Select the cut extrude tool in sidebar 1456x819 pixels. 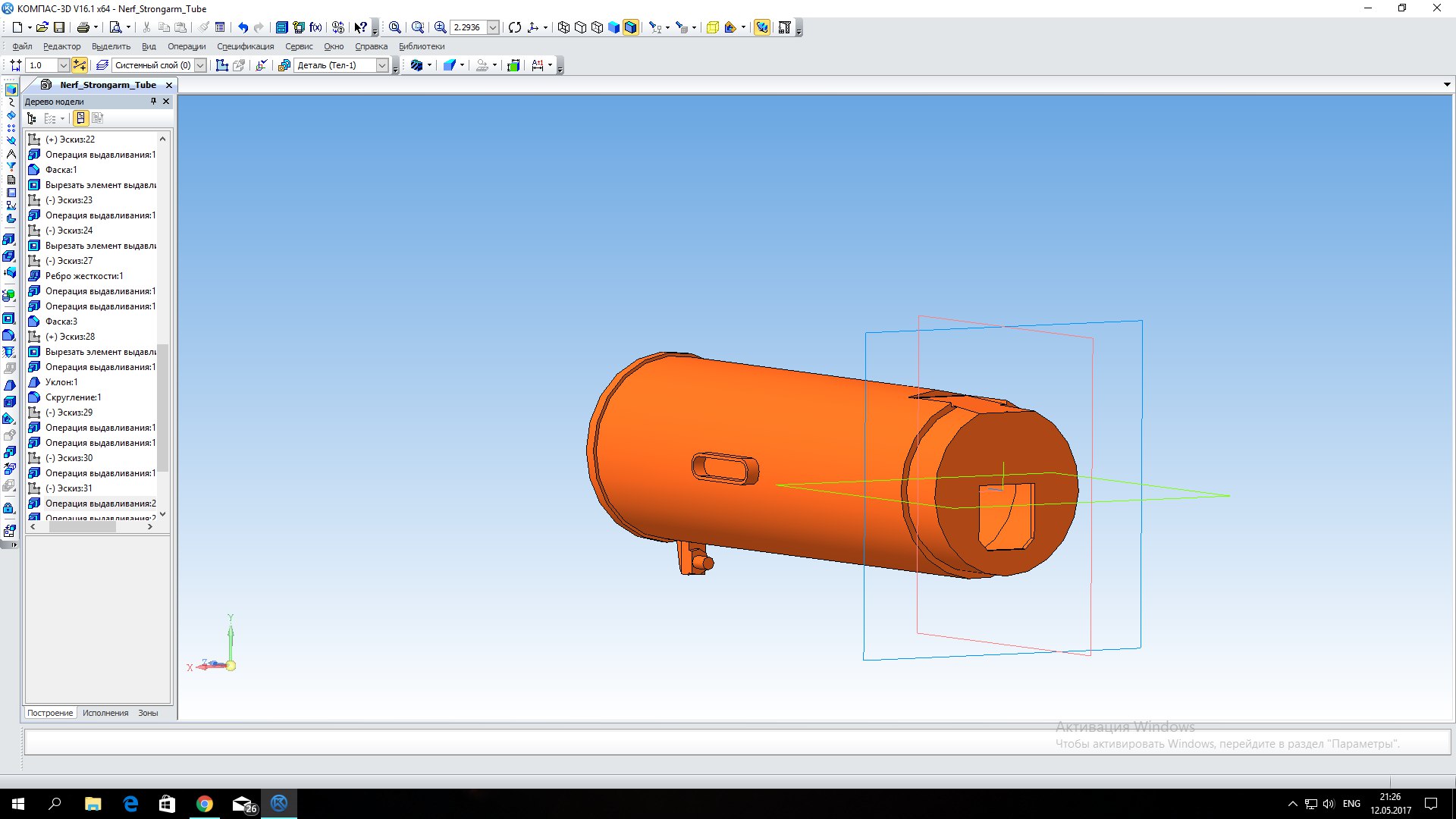tap(10, 318)
